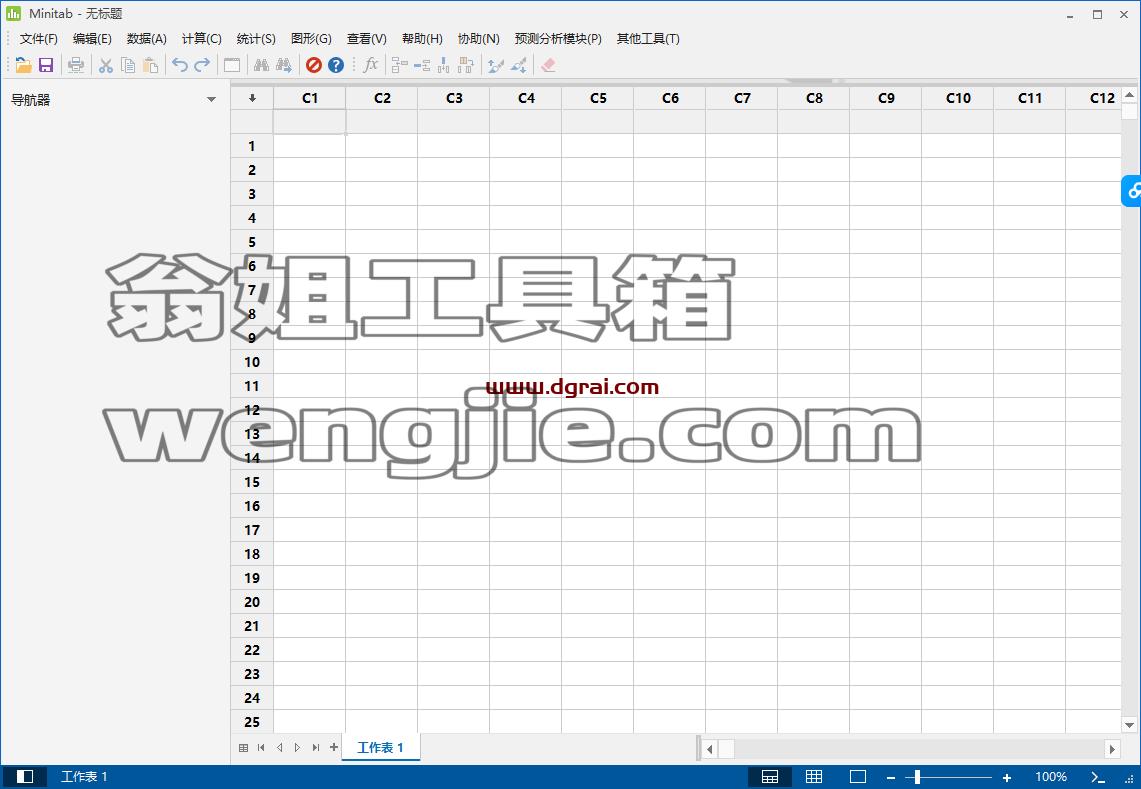Image resolution: width=1141 pixels, height=789 pixels.
Task: Click the vertical scrollbar up arrow
Action: pyautogui.click(x=1129, y=95)
